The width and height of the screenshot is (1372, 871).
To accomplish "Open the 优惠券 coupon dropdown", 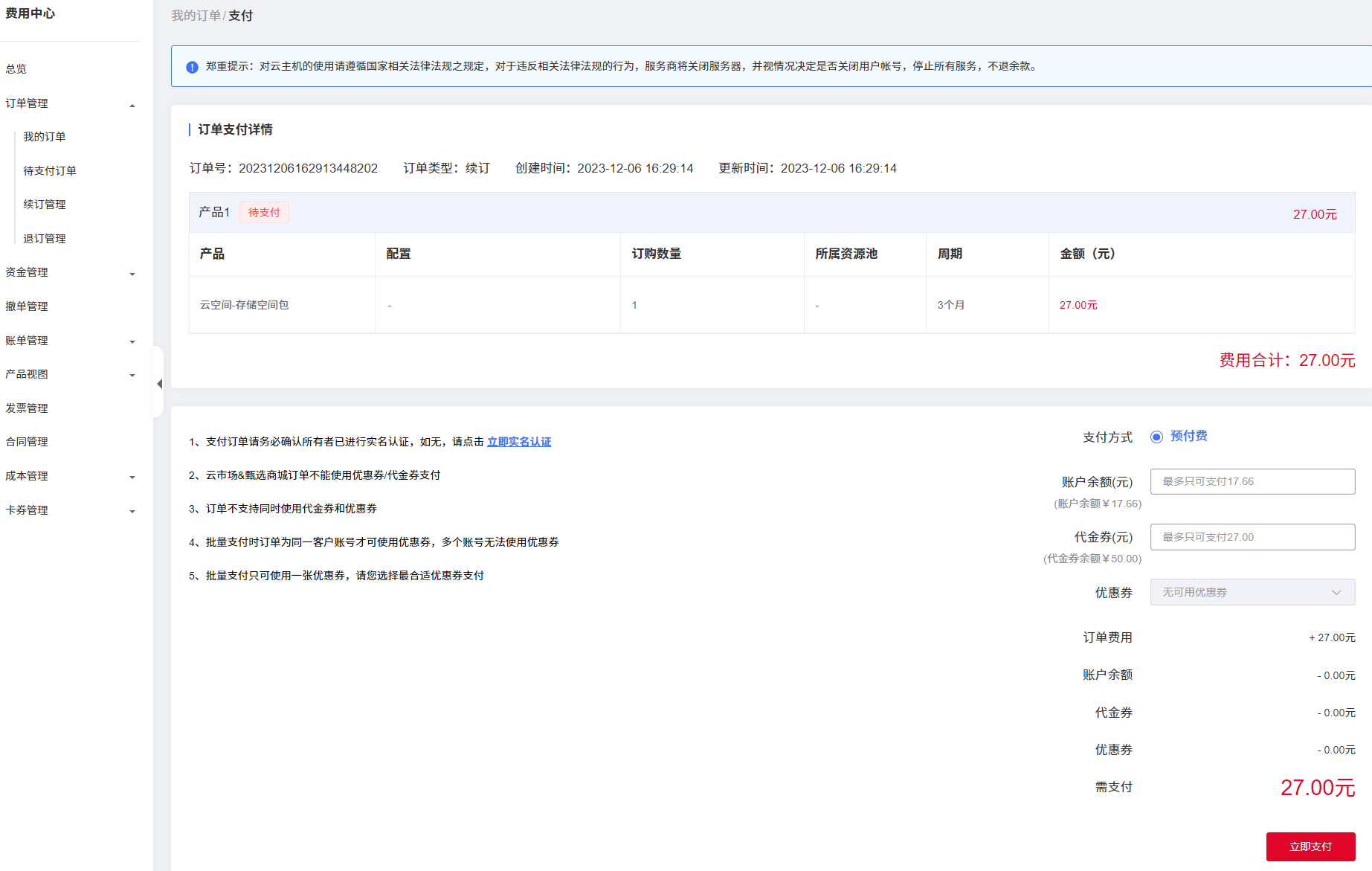I will (1252, 592).
